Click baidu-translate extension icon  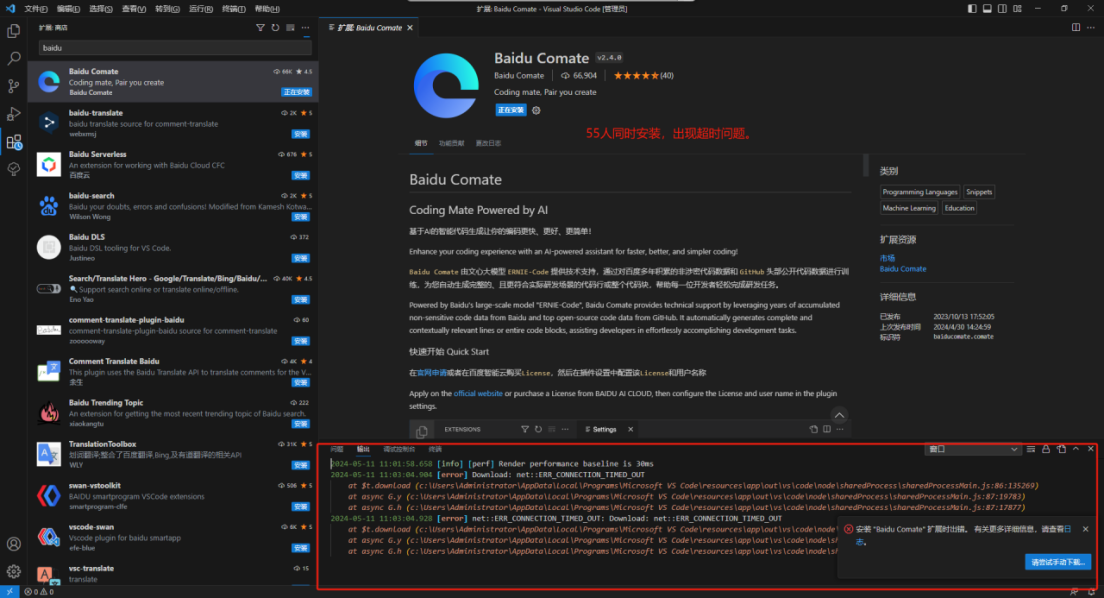tap(49, 123)
